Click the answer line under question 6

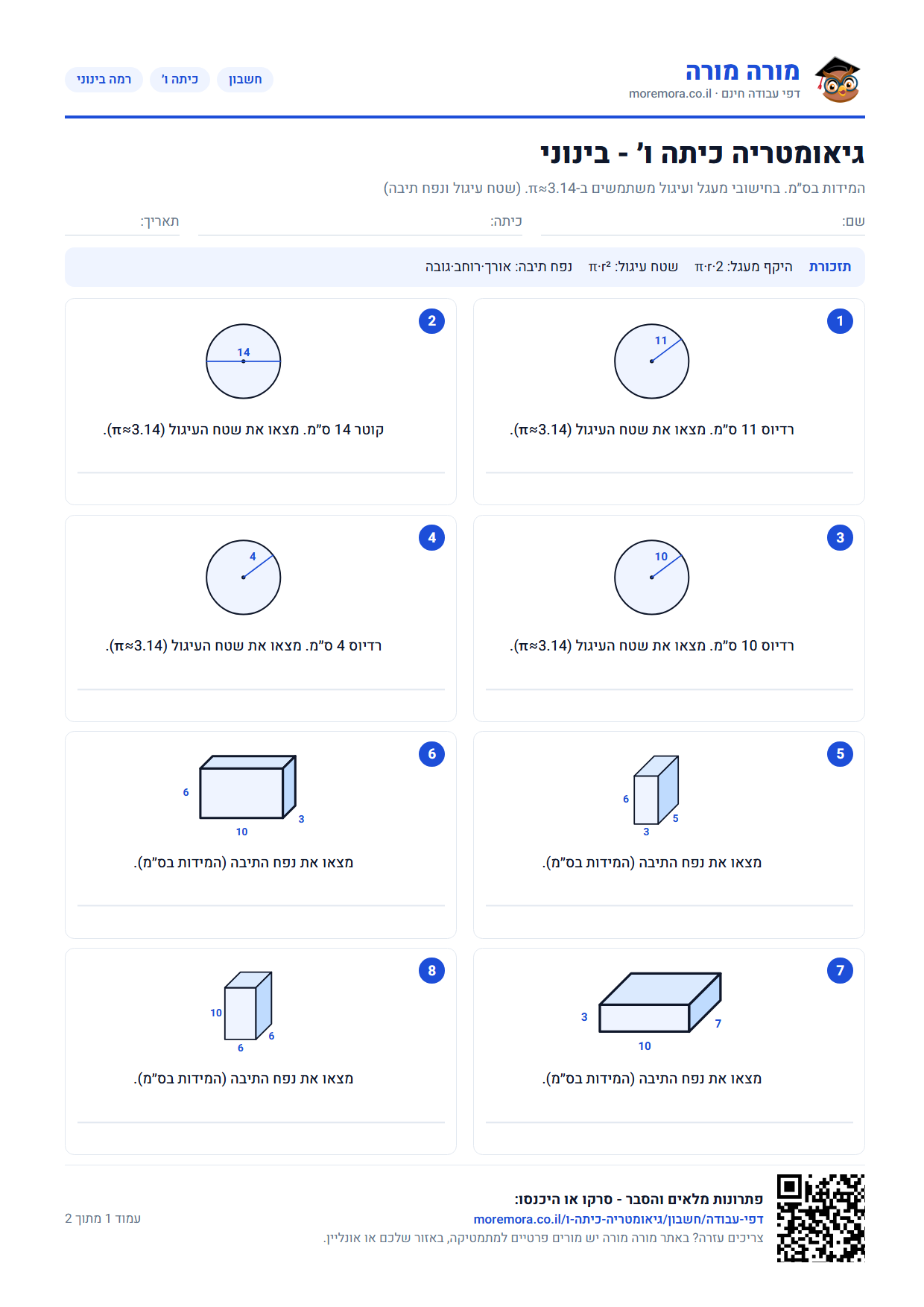click(261, 905)
